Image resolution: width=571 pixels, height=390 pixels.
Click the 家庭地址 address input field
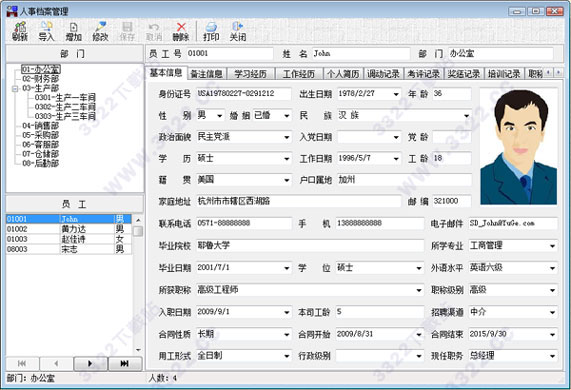coord(298,201)
